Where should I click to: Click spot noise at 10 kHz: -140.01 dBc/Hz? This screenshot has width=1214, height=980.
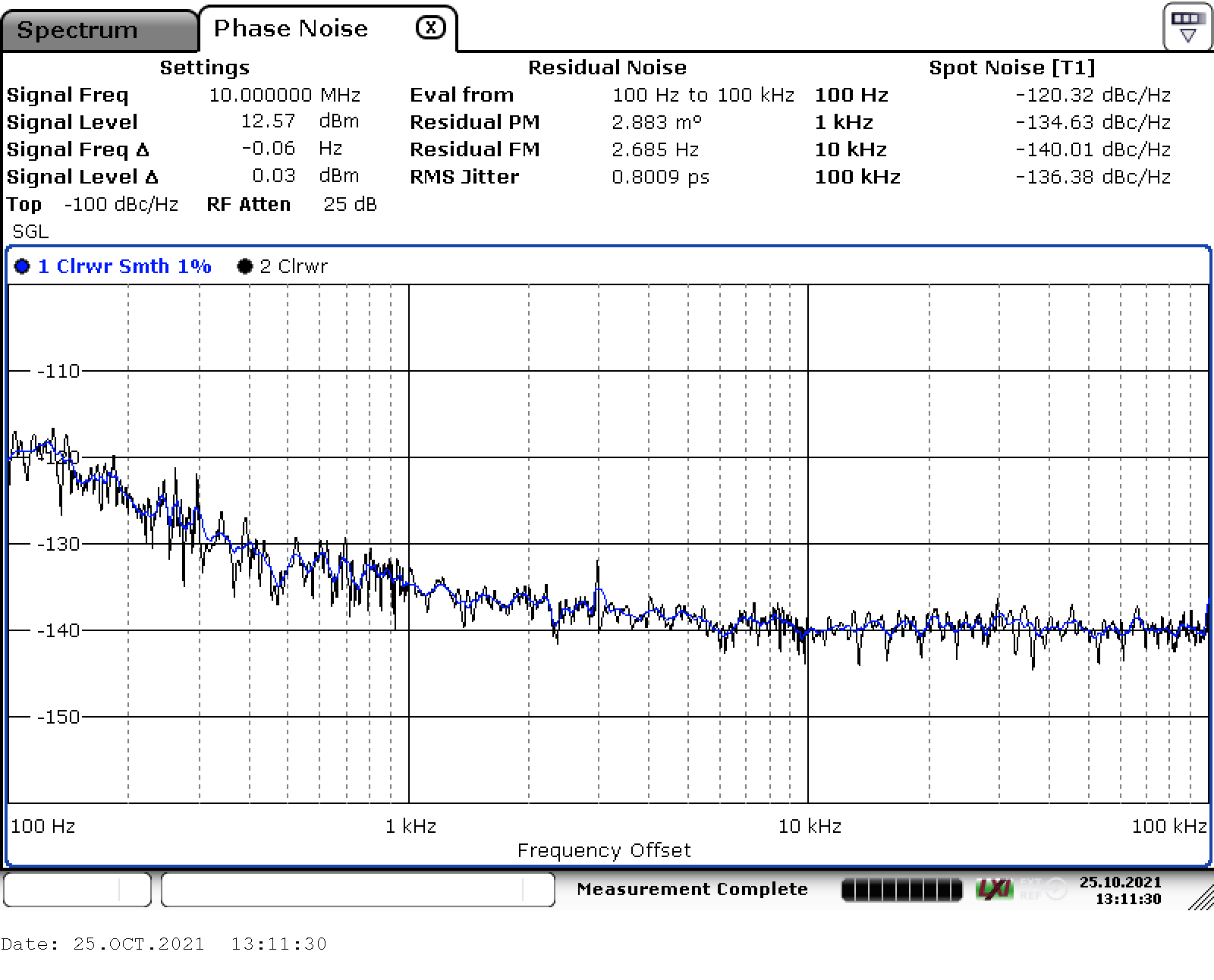(x=1093, y=149)
